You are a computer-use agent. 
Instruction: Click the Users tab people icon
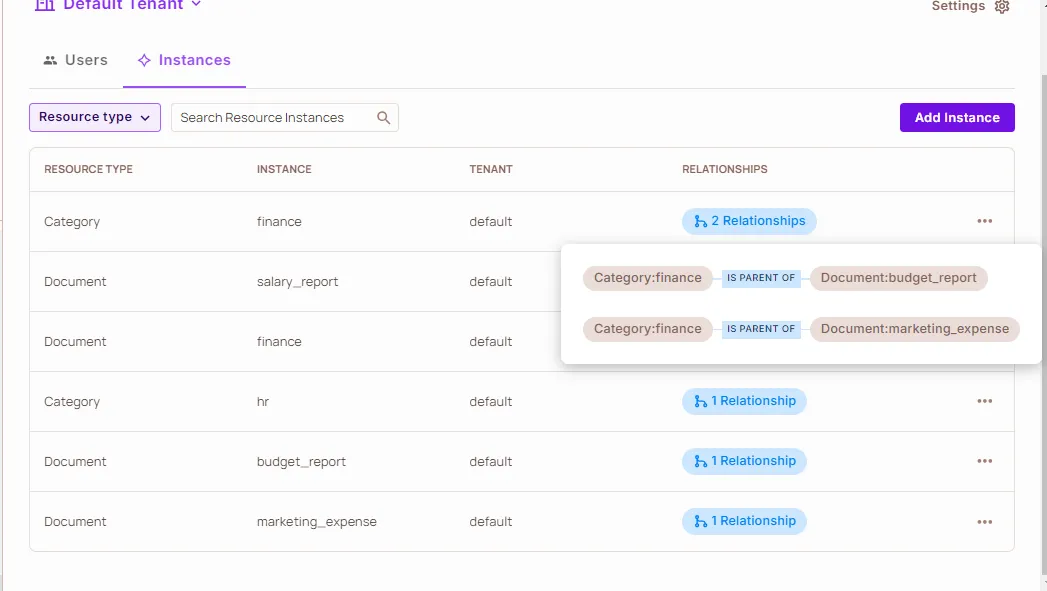[50, 61]
